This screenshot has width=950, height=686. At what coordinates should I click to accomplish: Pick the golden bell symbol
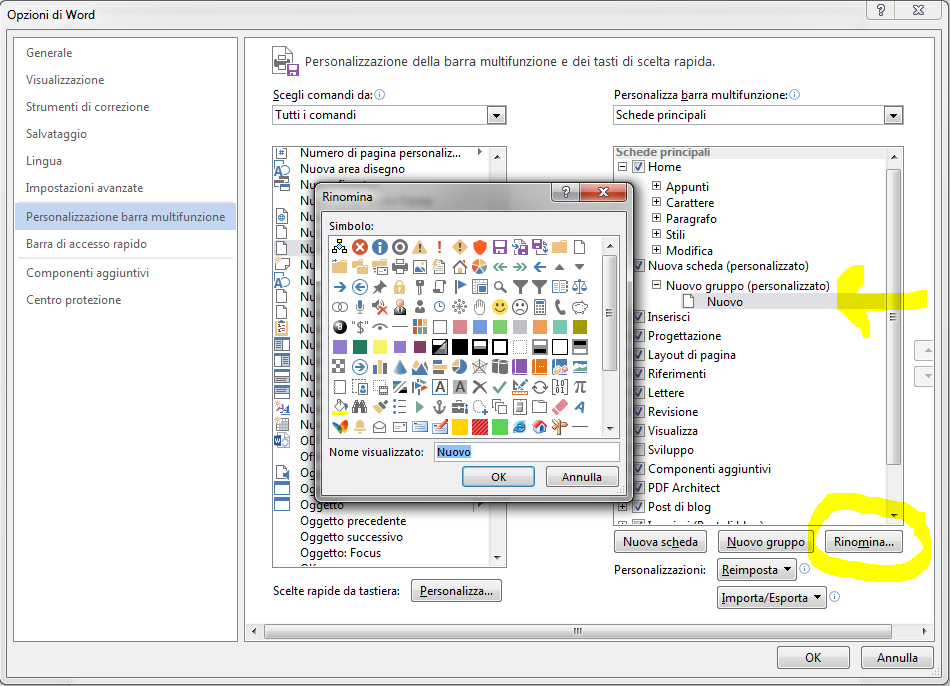[360, 427]
